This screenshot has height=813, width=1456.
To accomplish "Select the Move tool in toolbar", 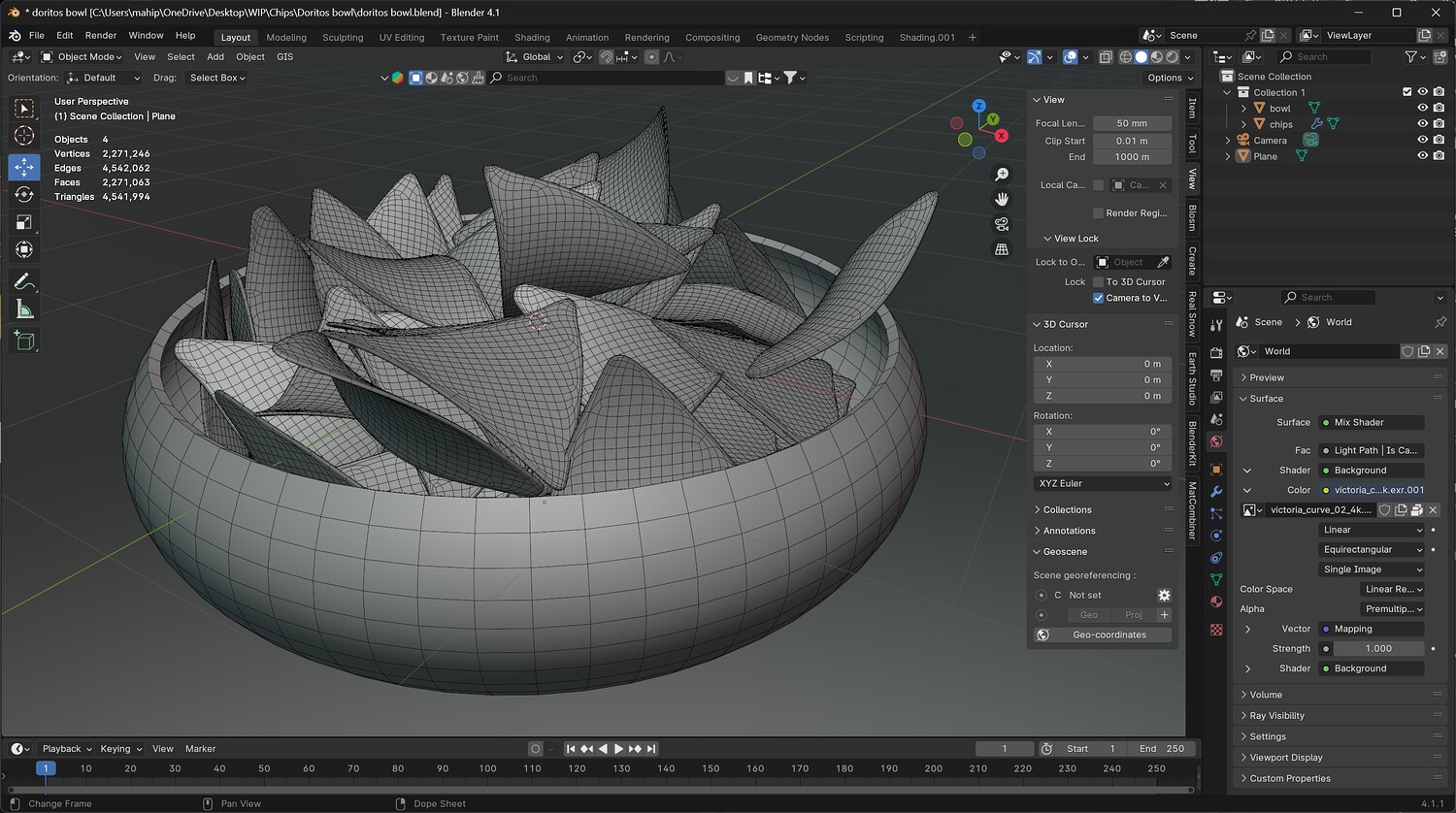I will point(24,167).
